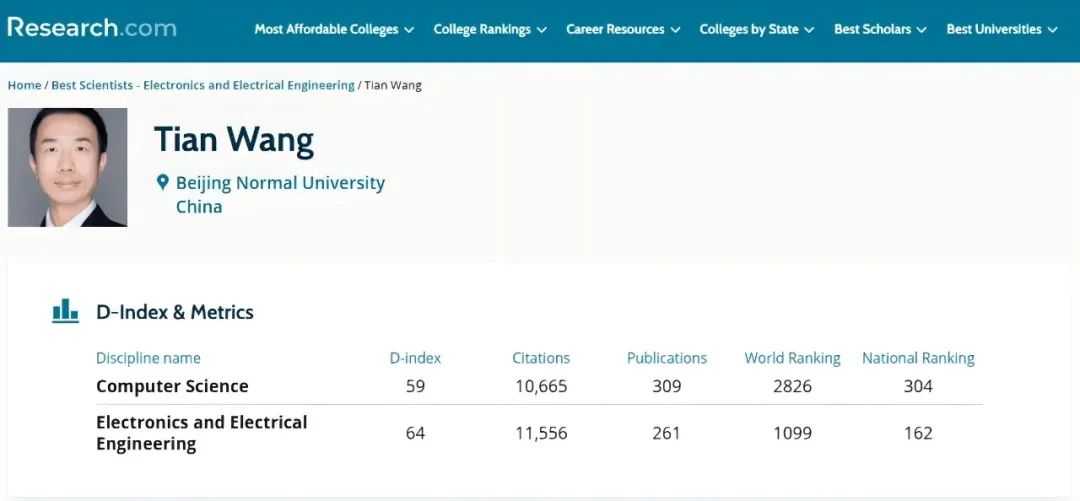Click the D-index column header
The height and width of the screenshot is (501, 1080).
pyautogui.click(x=415, y=358)
